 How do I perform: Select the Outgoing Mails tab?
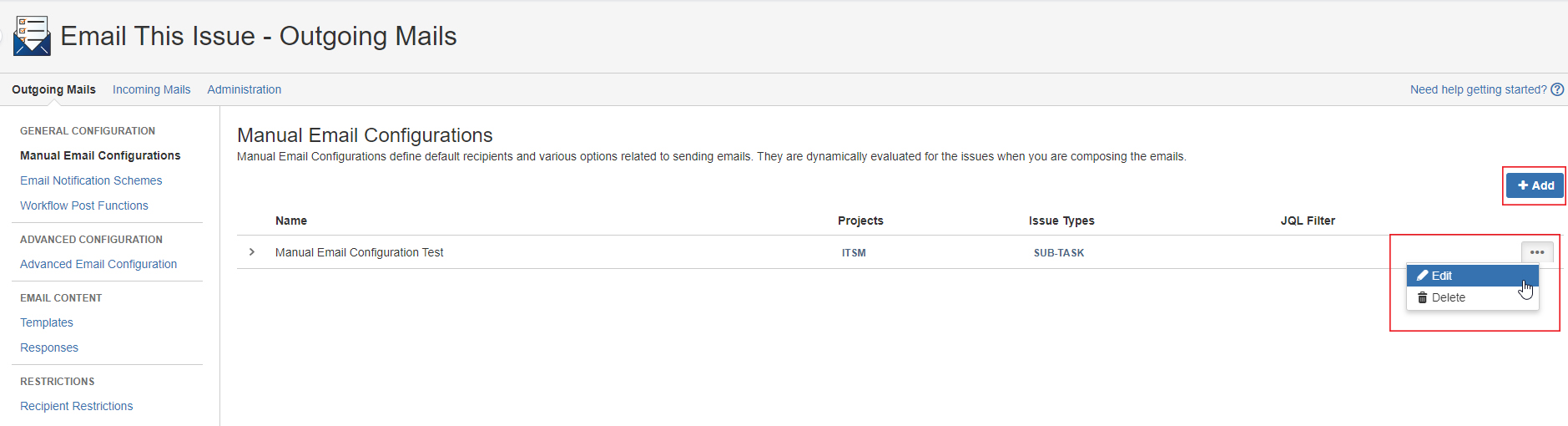[x=53, y=89]
